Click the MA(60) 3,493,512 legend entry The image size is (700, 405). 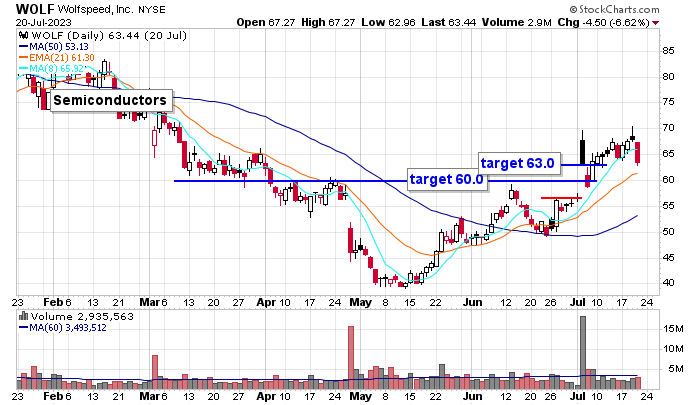[62, 328]
